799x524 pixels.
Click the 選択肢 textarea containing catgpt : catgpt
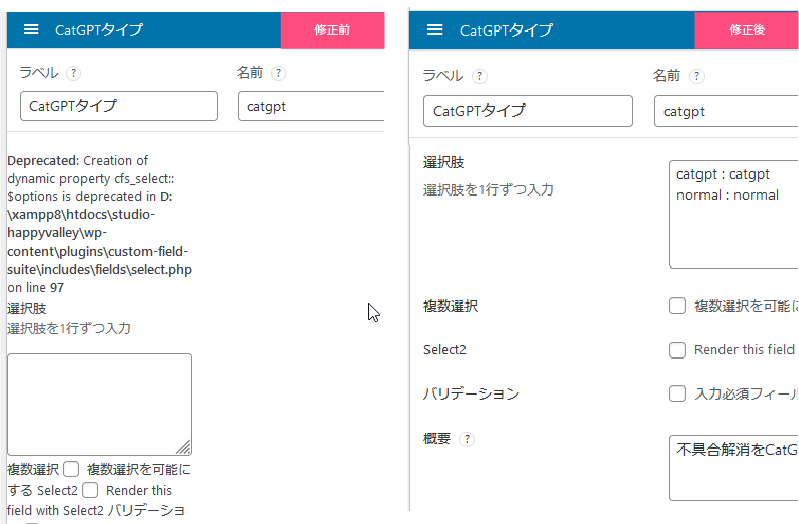(x=734, y=215)
